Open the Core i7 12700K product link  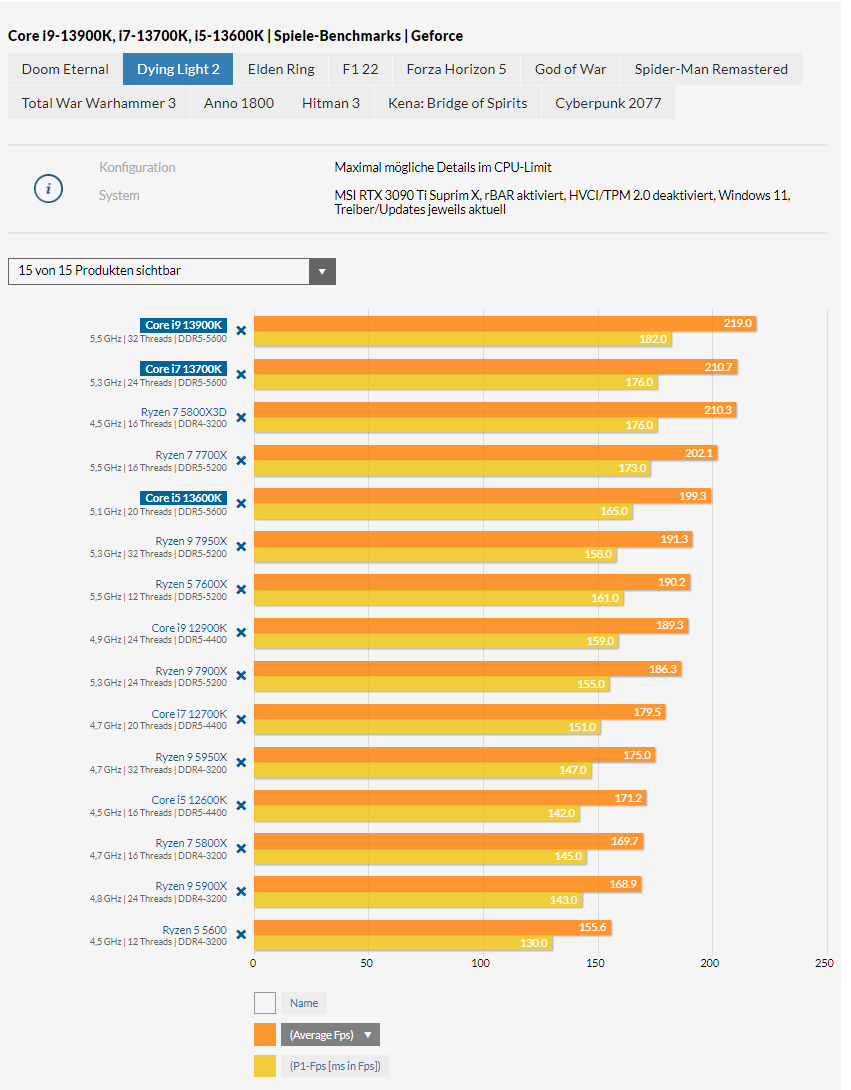coord(189,714)
